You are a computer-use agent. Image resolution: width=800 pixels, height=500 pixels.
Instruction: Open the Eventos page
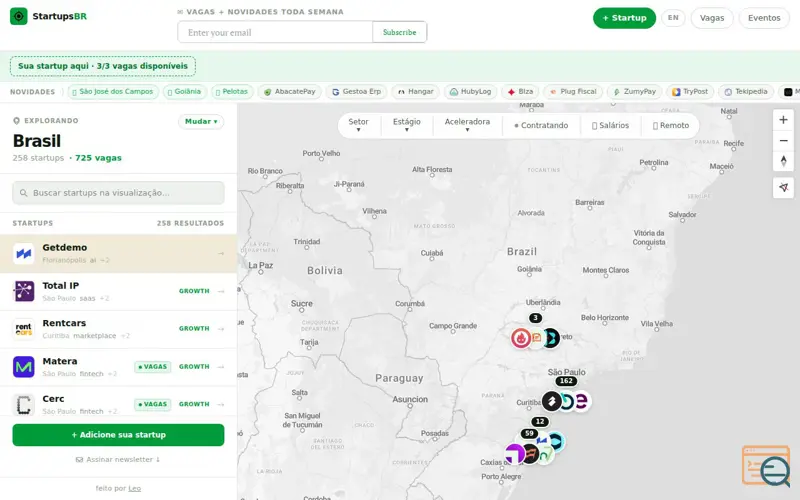pos(764,18)
